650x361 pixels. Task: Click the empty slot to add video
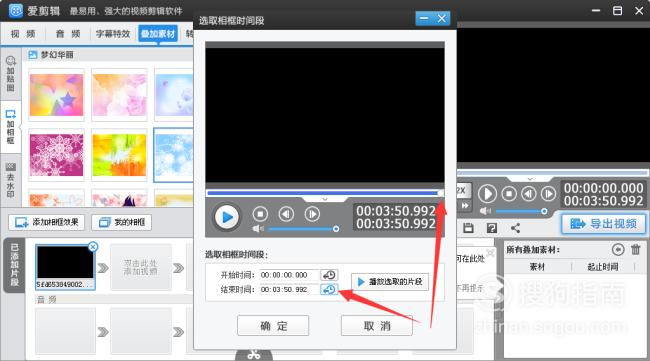click(141, 267)
